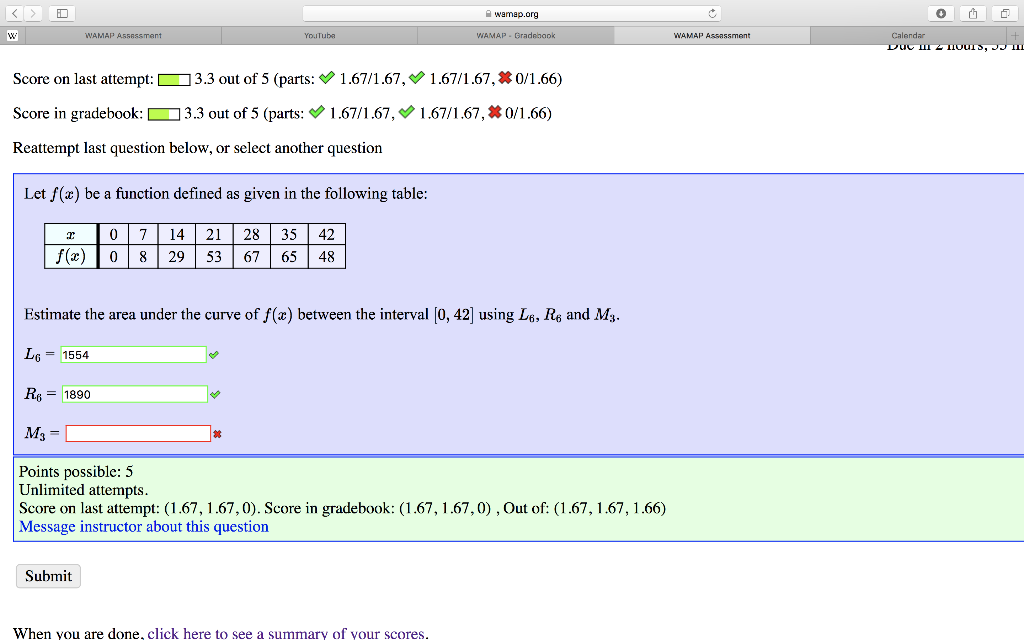The height and width of the screenshot is (640, 1024).
Task: Switch to the WAMAP - Gradebook tab
Action: [515, 34]
